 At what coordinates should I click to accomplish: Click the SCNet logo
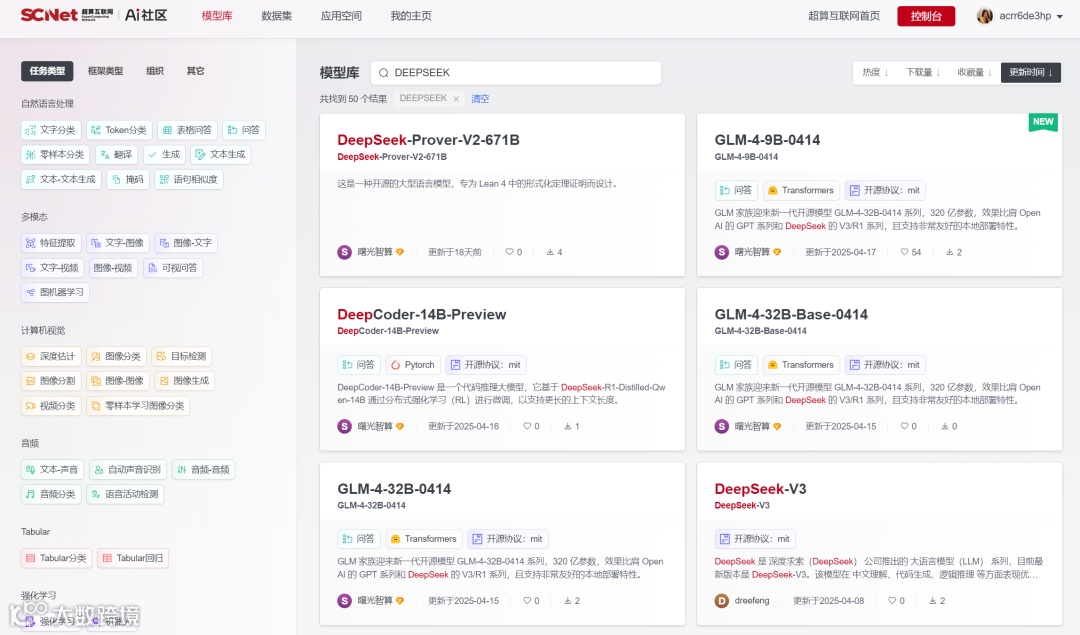click(49, 15)
